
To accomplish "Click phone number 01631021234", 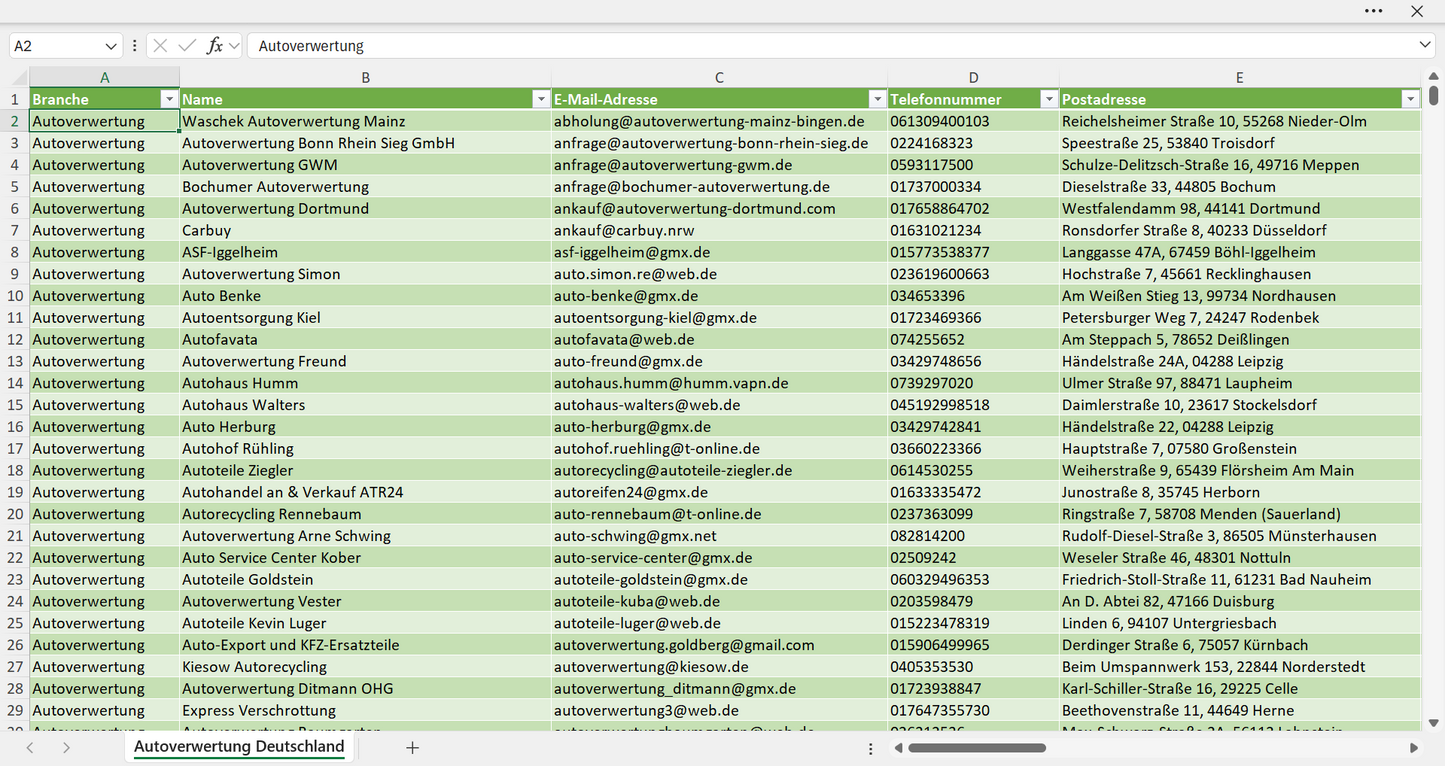I will coord(974,230).
